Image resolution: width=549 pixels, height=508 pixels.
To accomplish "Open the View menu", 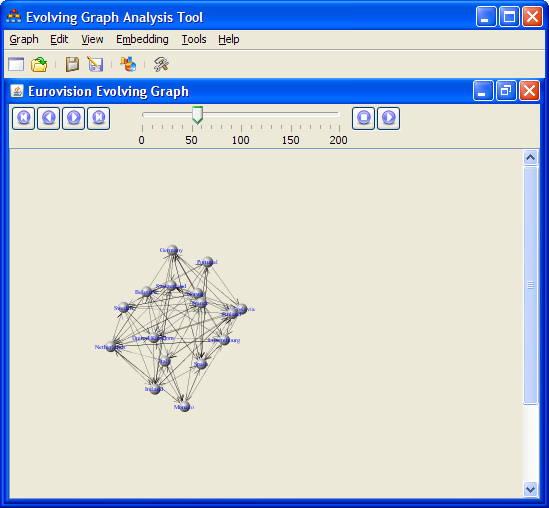I will click(x=92, y=39).
